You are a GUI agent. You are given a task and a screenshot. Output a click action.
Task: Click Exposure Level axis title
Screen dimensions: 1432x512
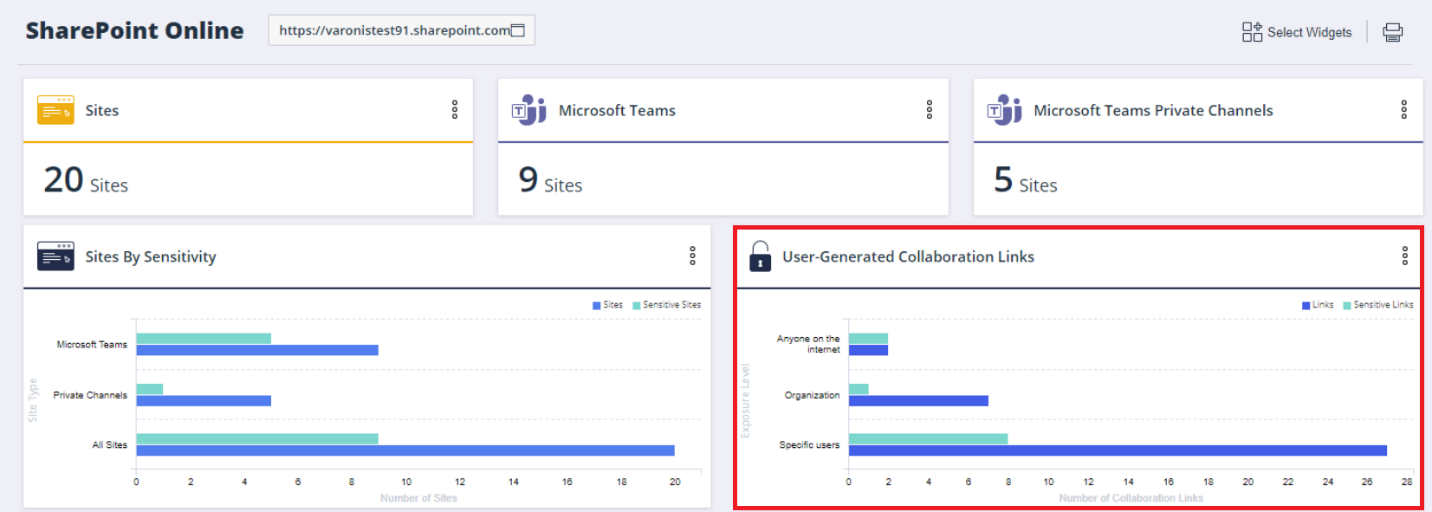745,401
